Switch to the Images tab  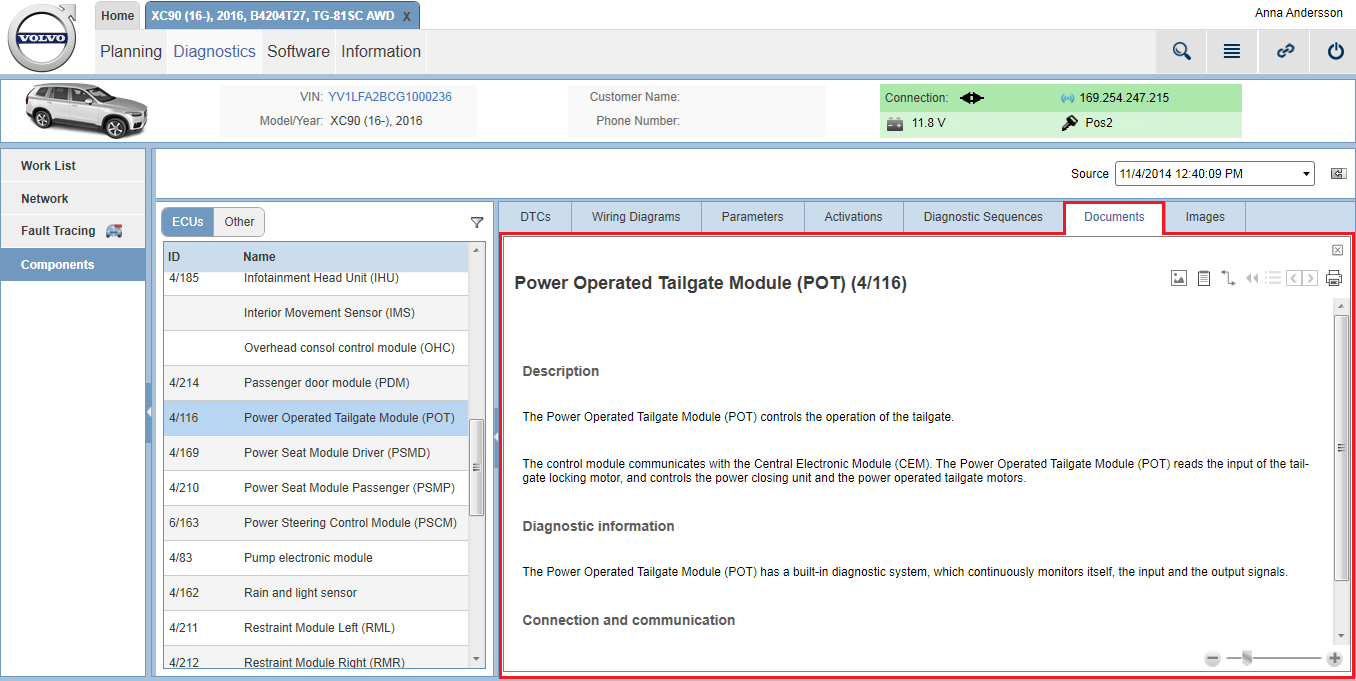1205,217
